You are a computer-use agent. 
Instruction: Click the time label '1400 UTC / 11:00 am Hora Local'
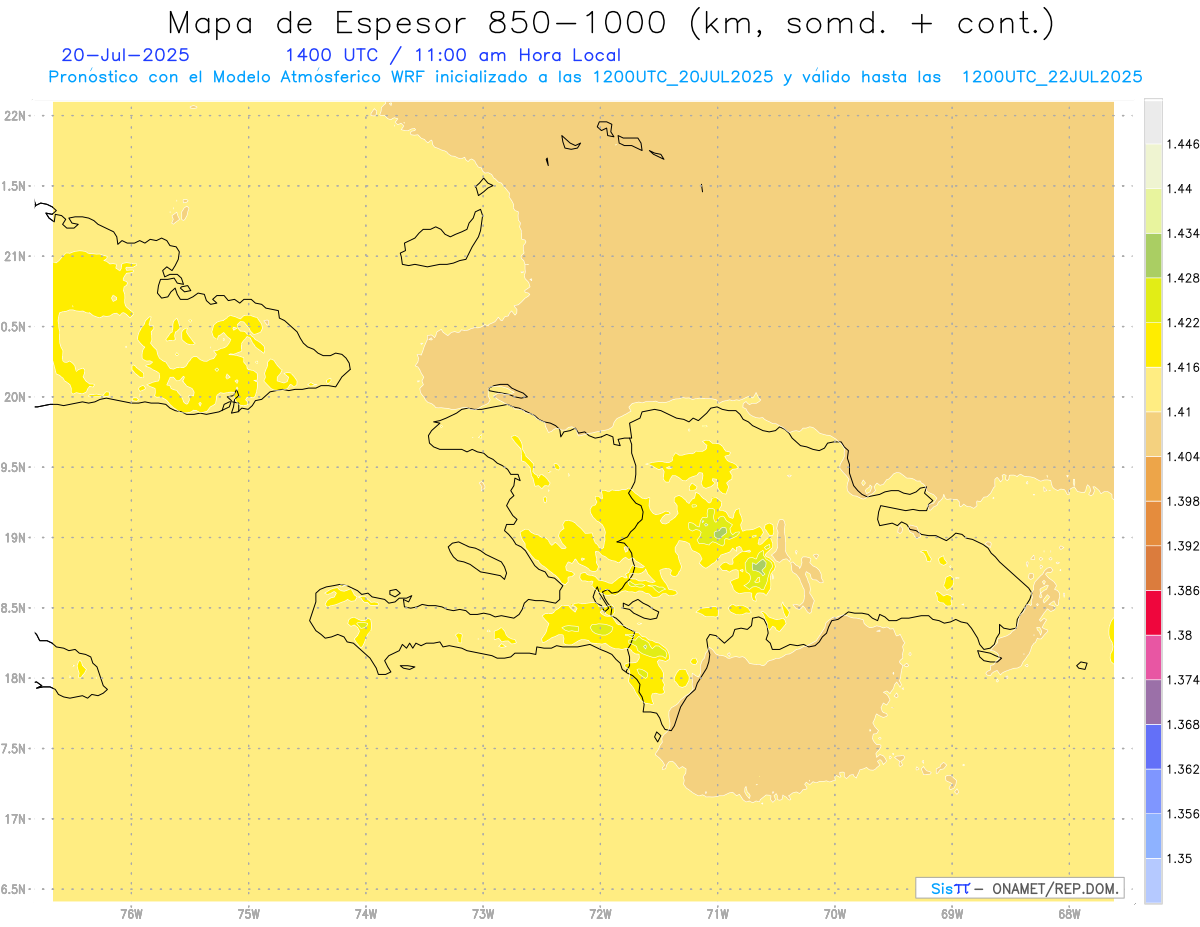(453, 55)
